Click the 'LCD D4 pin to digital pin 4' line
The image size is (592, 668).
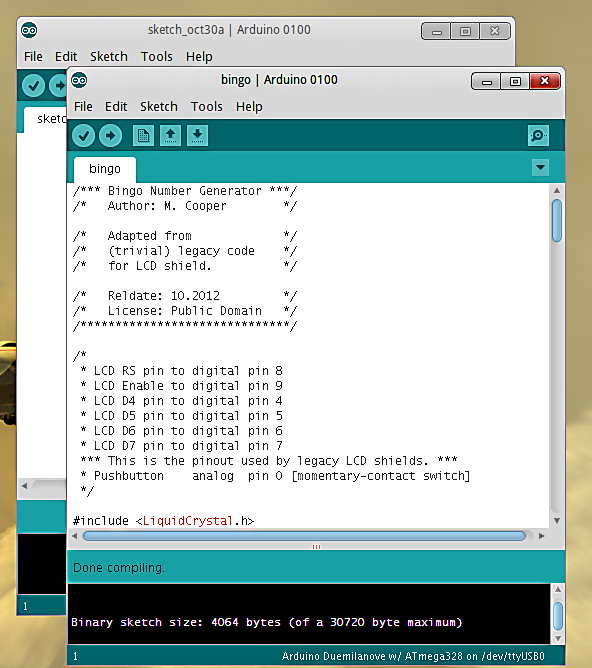(181, 401)
